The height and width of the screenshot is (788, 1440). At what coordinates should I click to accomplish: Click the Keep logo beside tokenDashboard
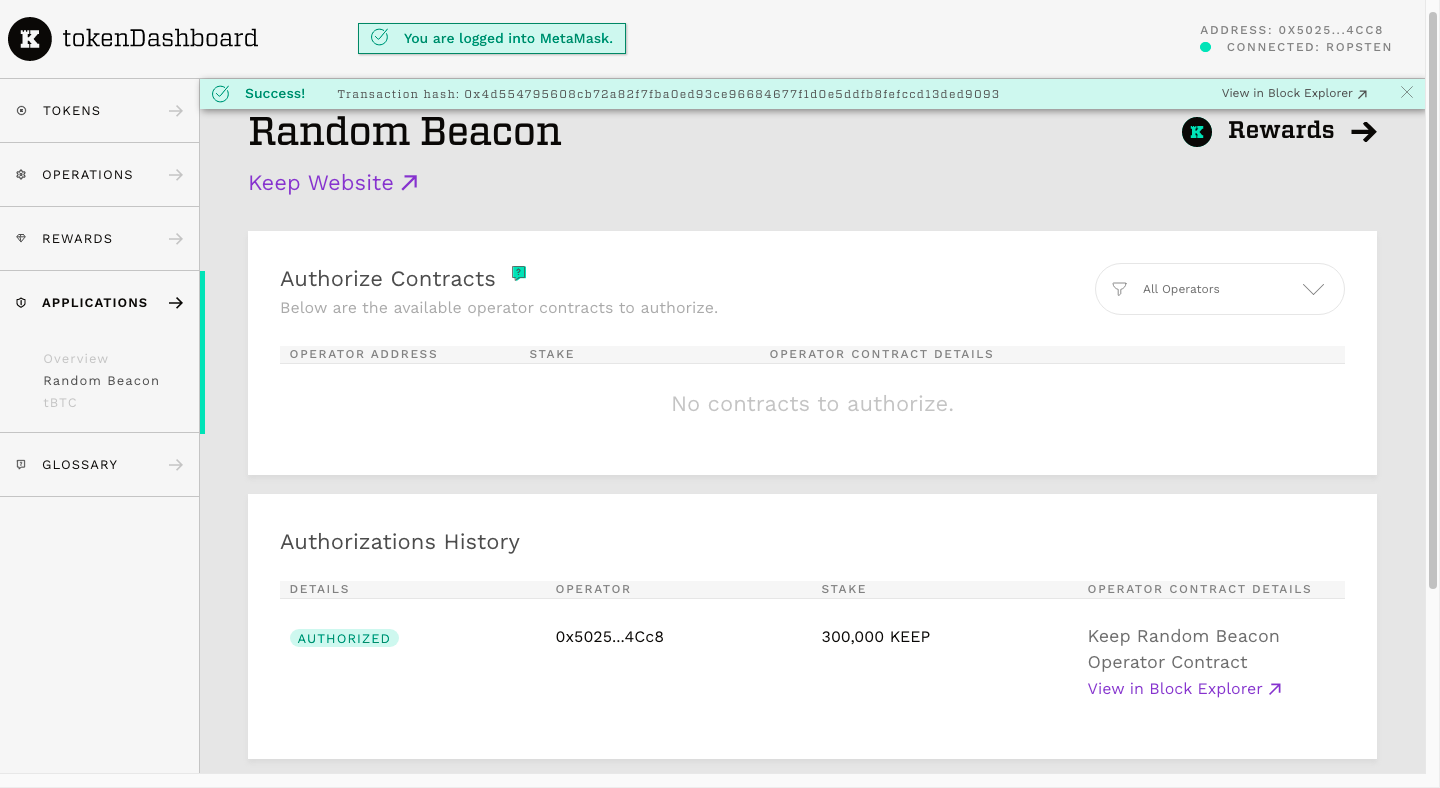coord(30,39)
